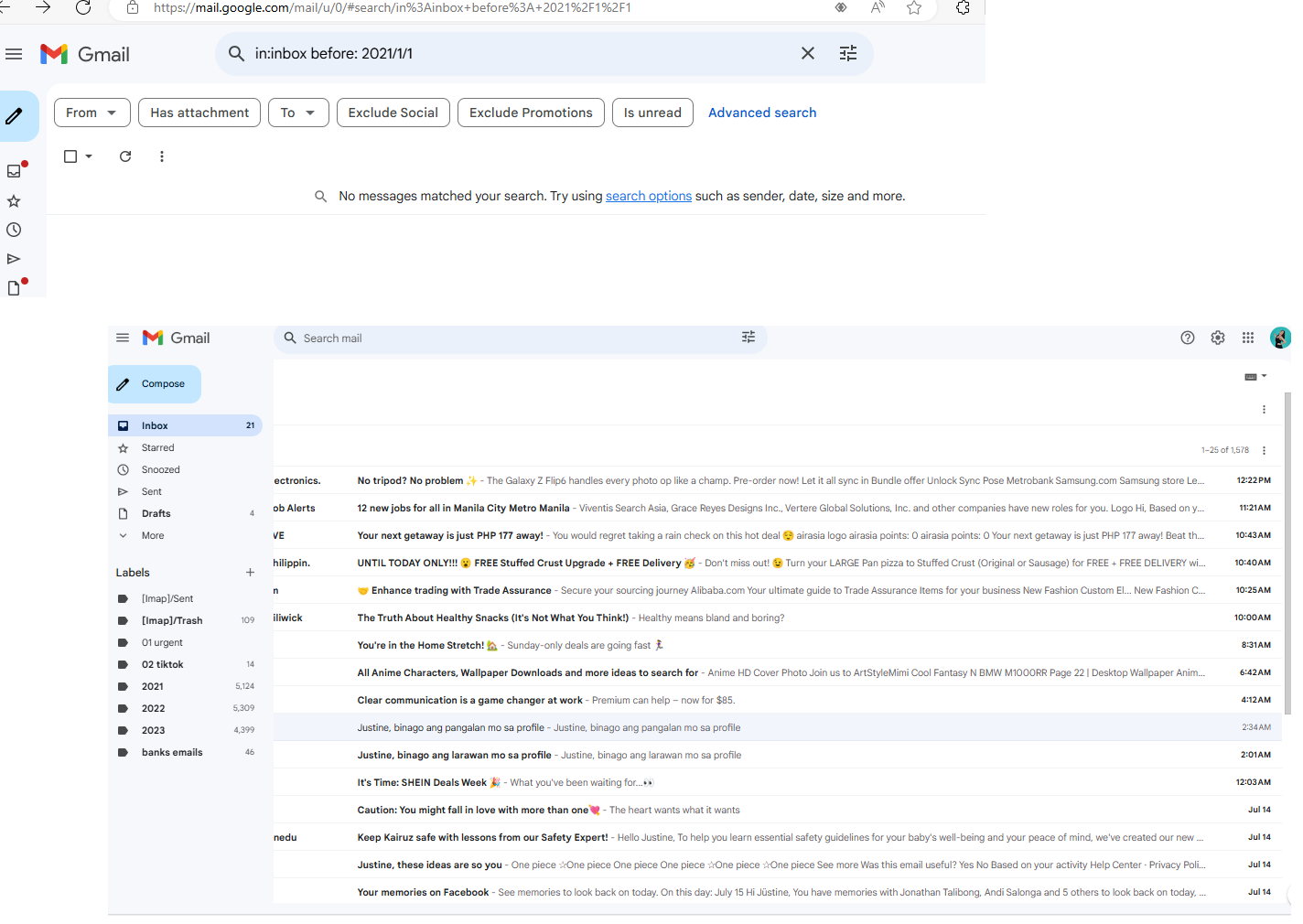Click search magnifier in 'Search mail' bar
This screenshot has width=1303, height=924.
pos(290,338)
